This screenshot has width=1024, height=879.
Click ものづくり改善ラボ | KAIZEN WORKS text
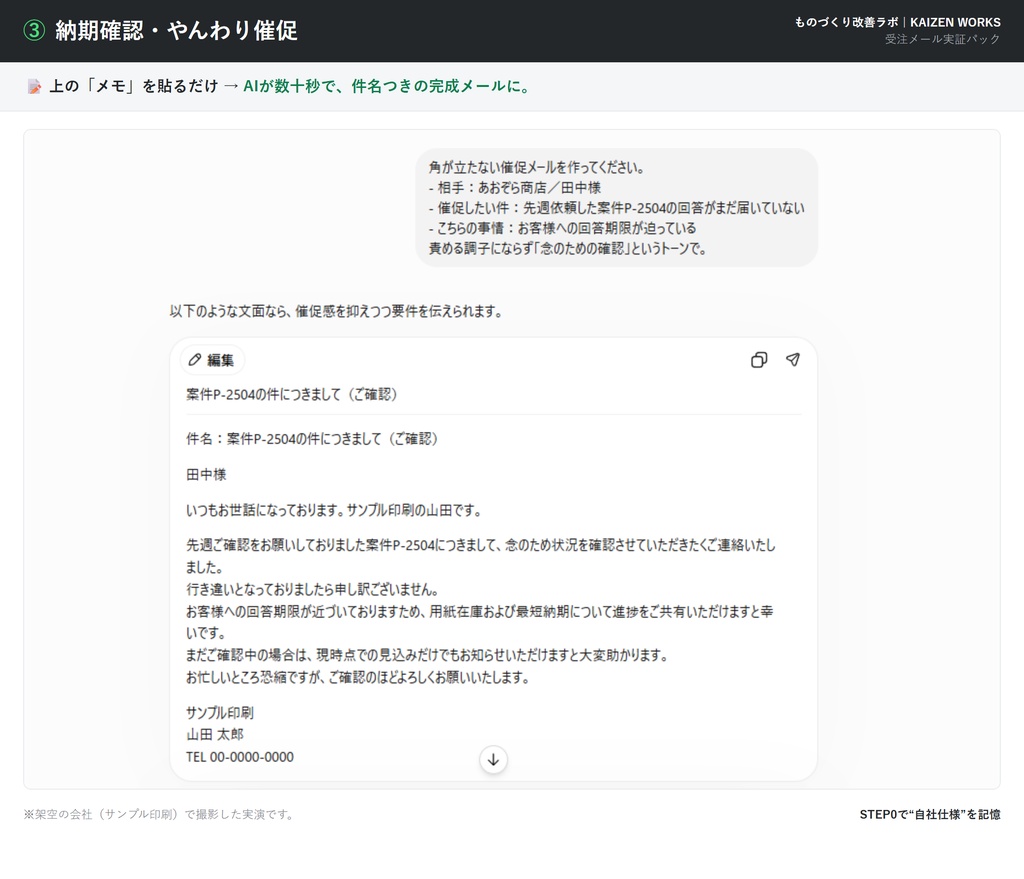click(x=897, y=22)
